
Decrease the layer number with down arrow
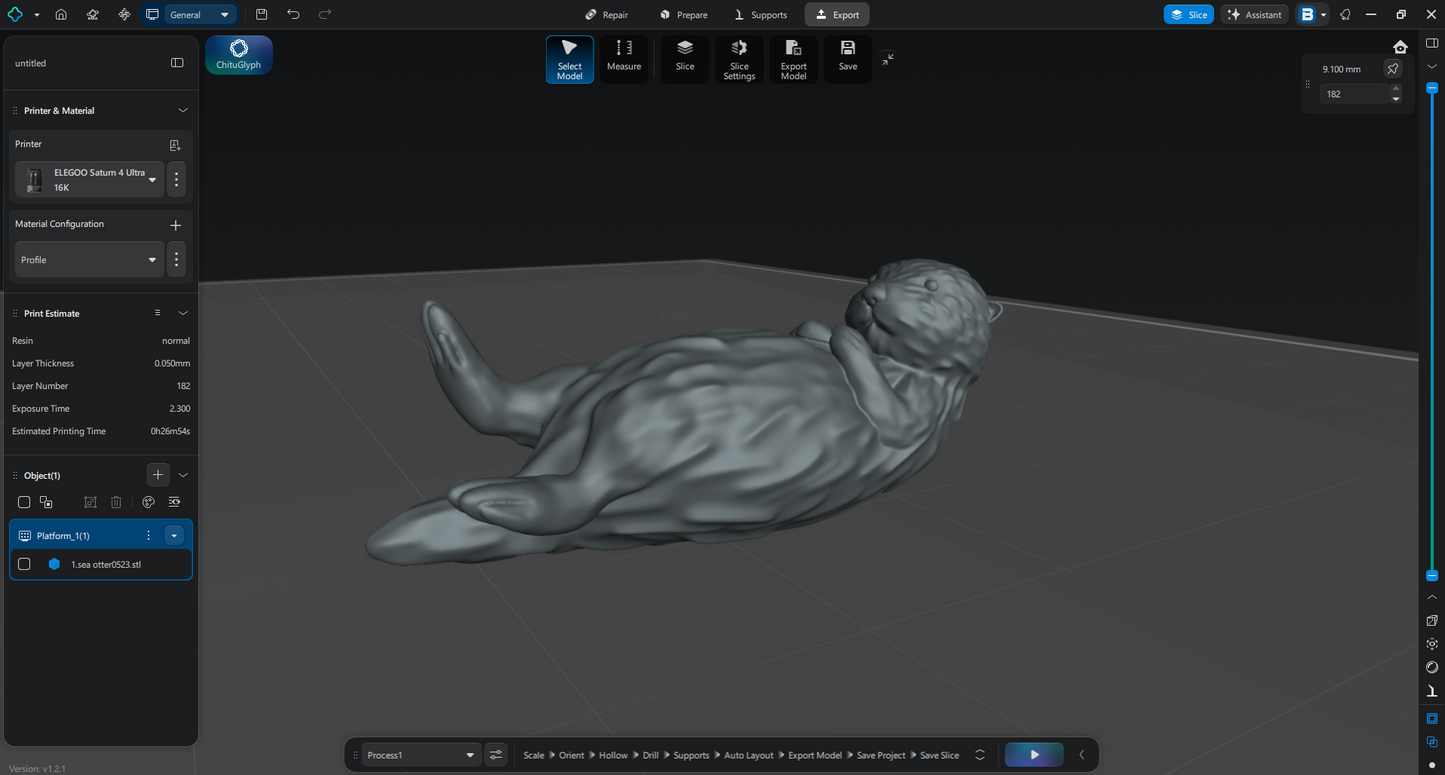pos(1396,99)
